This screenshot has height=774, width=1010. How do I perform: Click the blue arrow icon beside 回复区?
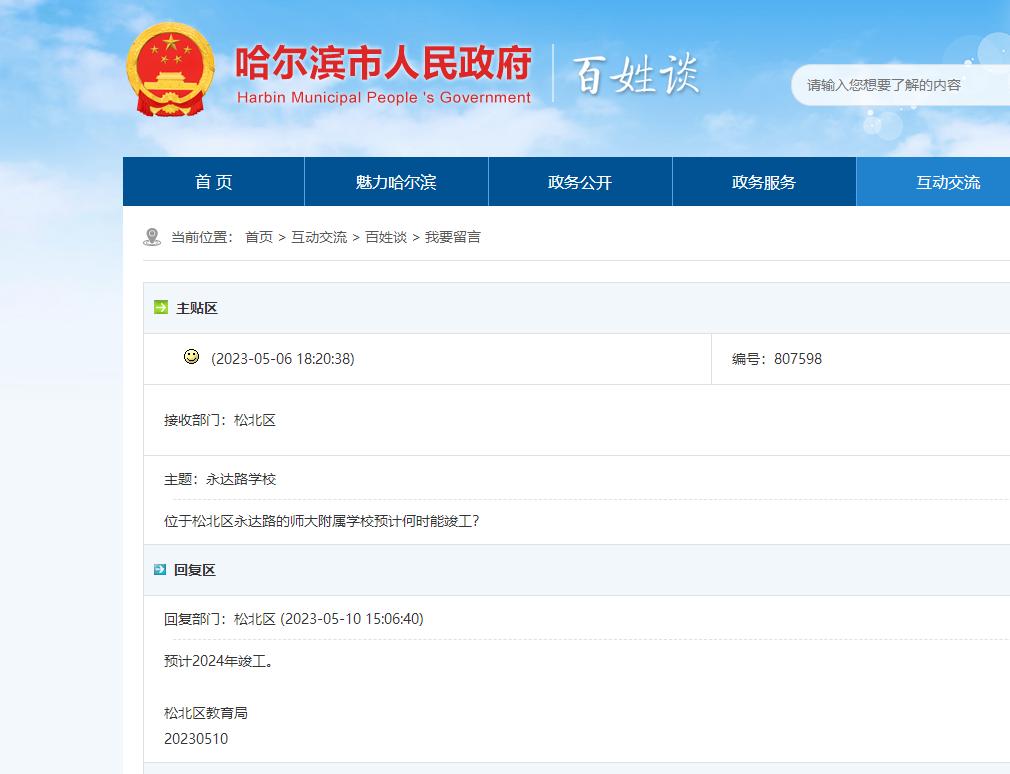(x=160, y=569)
